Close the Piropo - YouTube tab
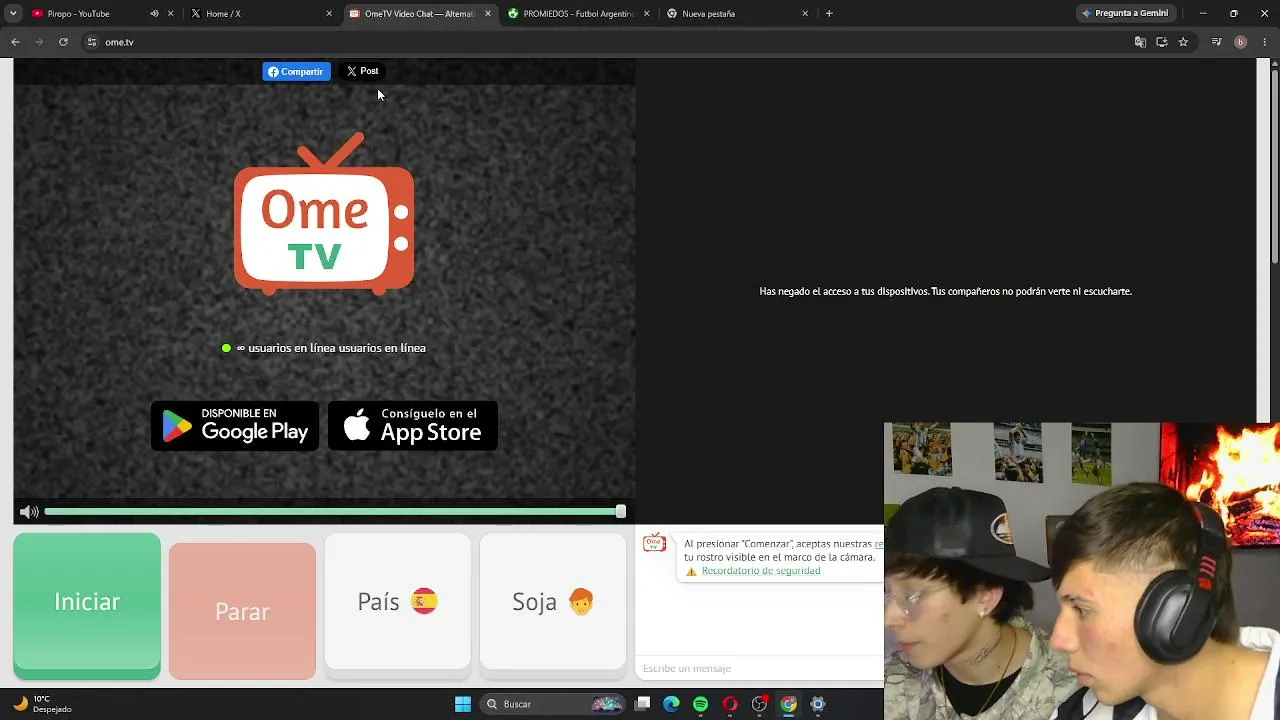The height and width of the screenshot is (720, 1280). click(171, 14)
